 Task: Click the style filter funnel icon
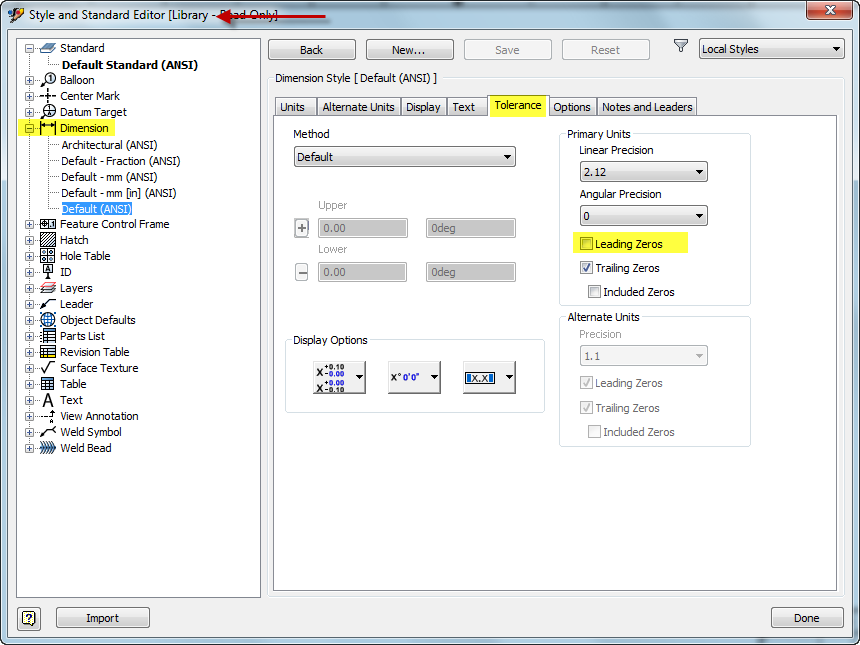click(x=681, y=45)
